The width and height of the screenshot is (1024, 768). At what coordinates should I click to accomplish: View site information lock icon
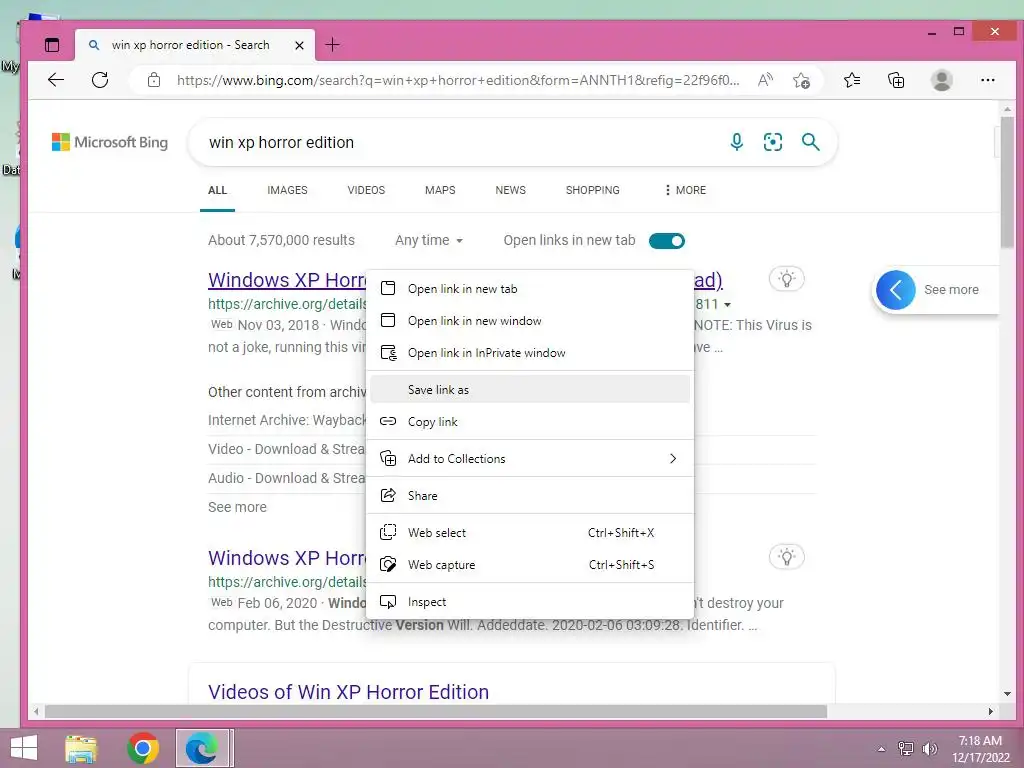[153, 80]
